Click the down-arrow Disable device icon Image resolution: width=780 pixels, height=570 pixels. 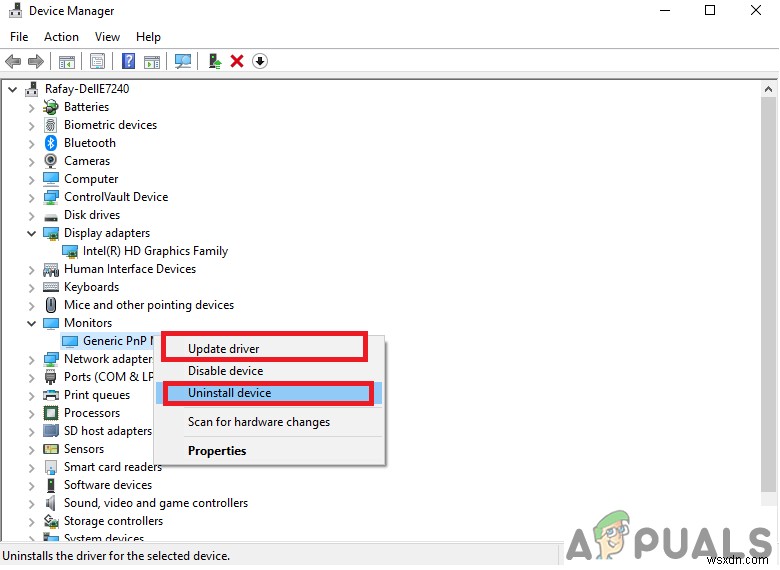click(x=260, y=61)
